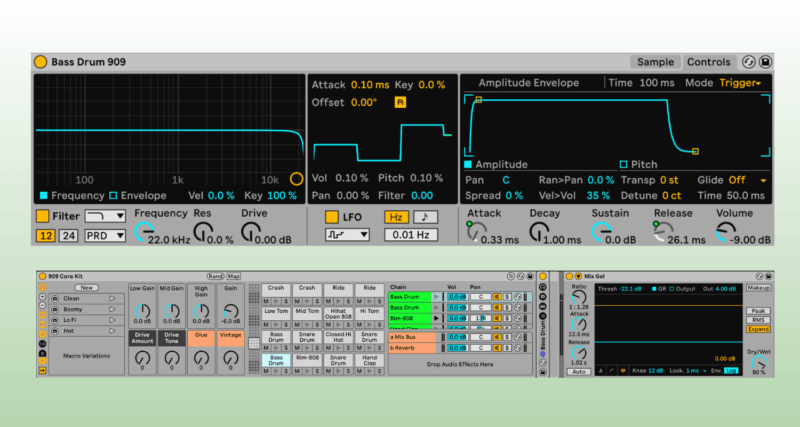Screen dimensions: 800x427
Task: Select RMS mode in Mix Gel
Action: click(x=758, y=320)
